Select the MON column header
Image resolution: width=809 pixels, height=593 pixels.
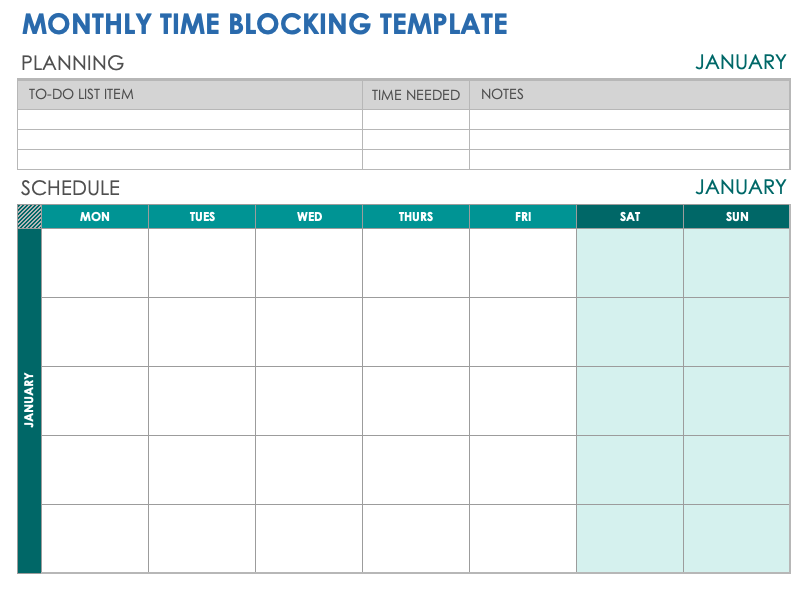(95, 217)
